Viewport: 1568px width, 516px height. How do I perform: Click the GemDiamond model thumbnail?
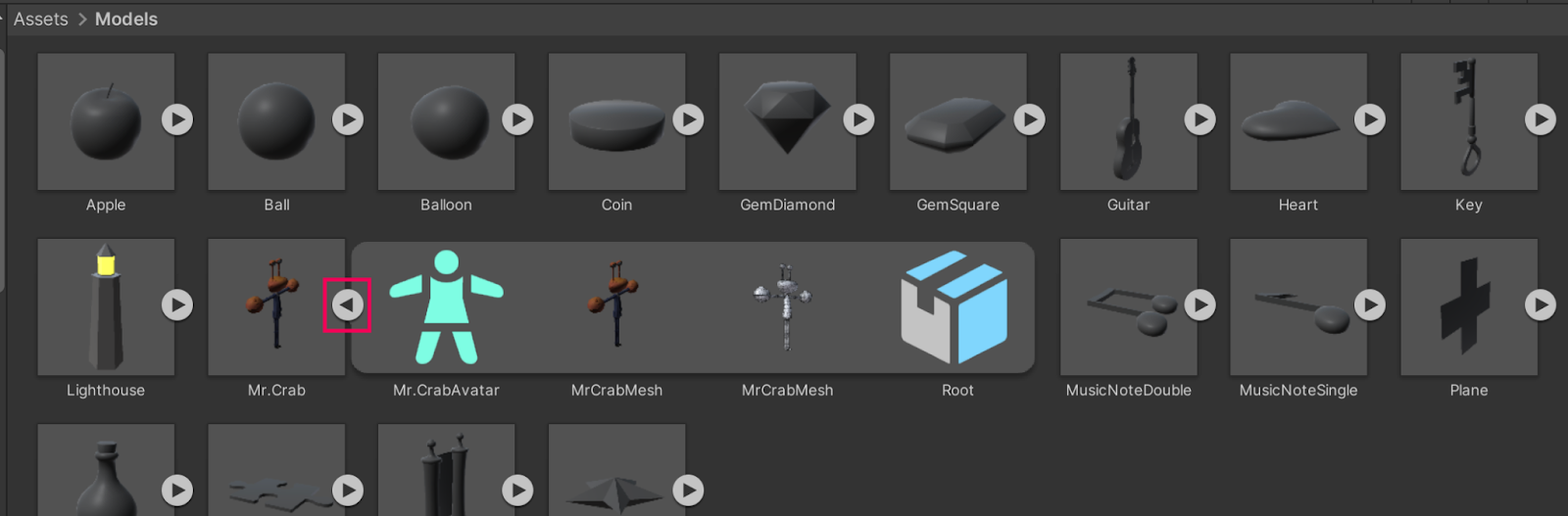coord(786,121)
